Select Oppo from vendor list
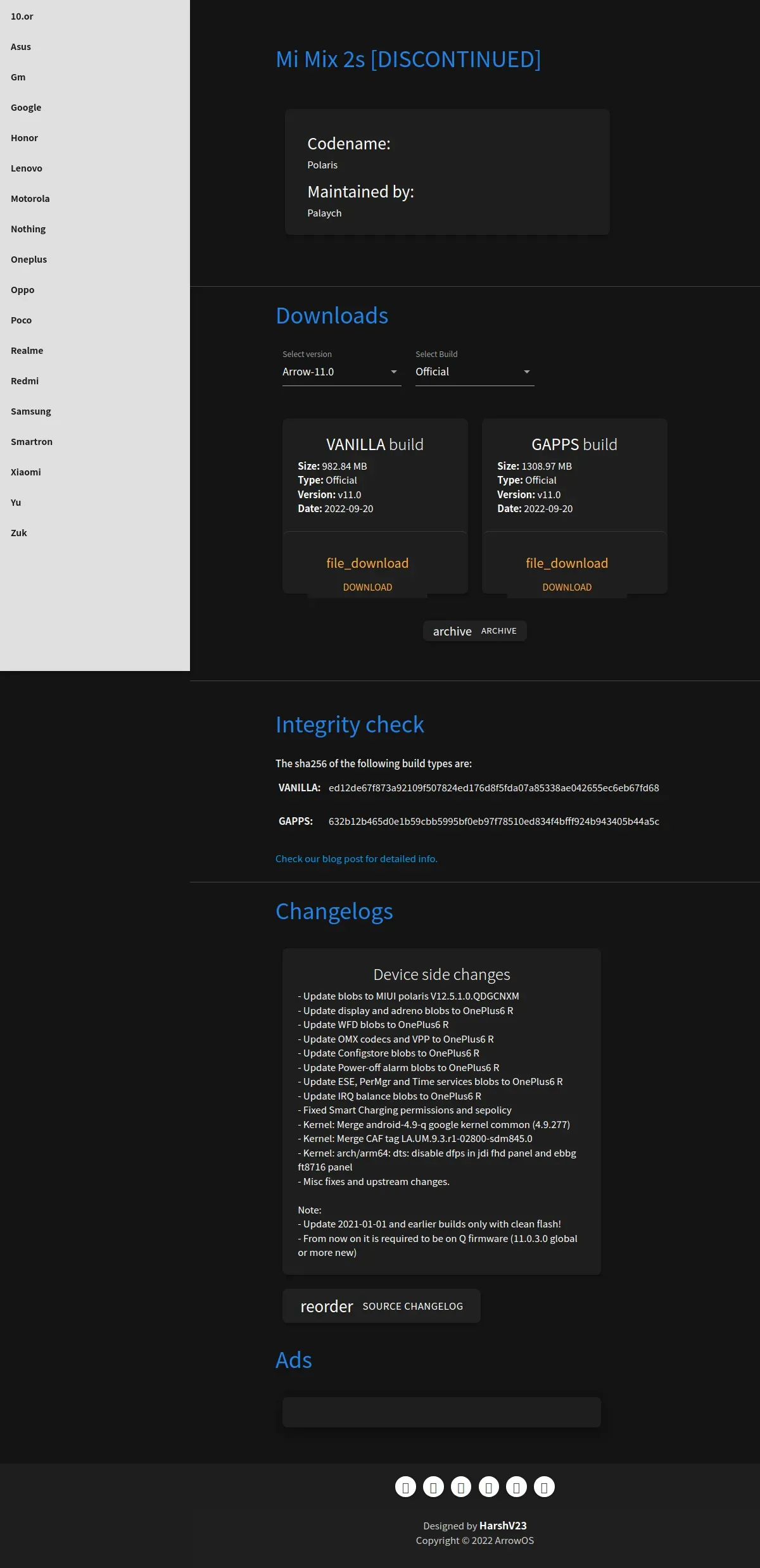 [95, 290]
